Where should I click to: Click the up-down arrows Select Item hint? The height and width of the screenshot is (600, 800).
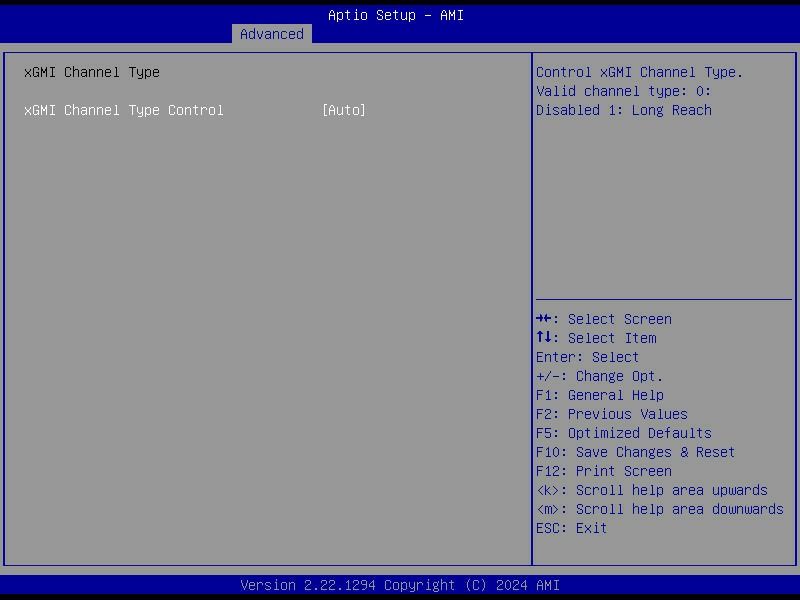point(596,338)
